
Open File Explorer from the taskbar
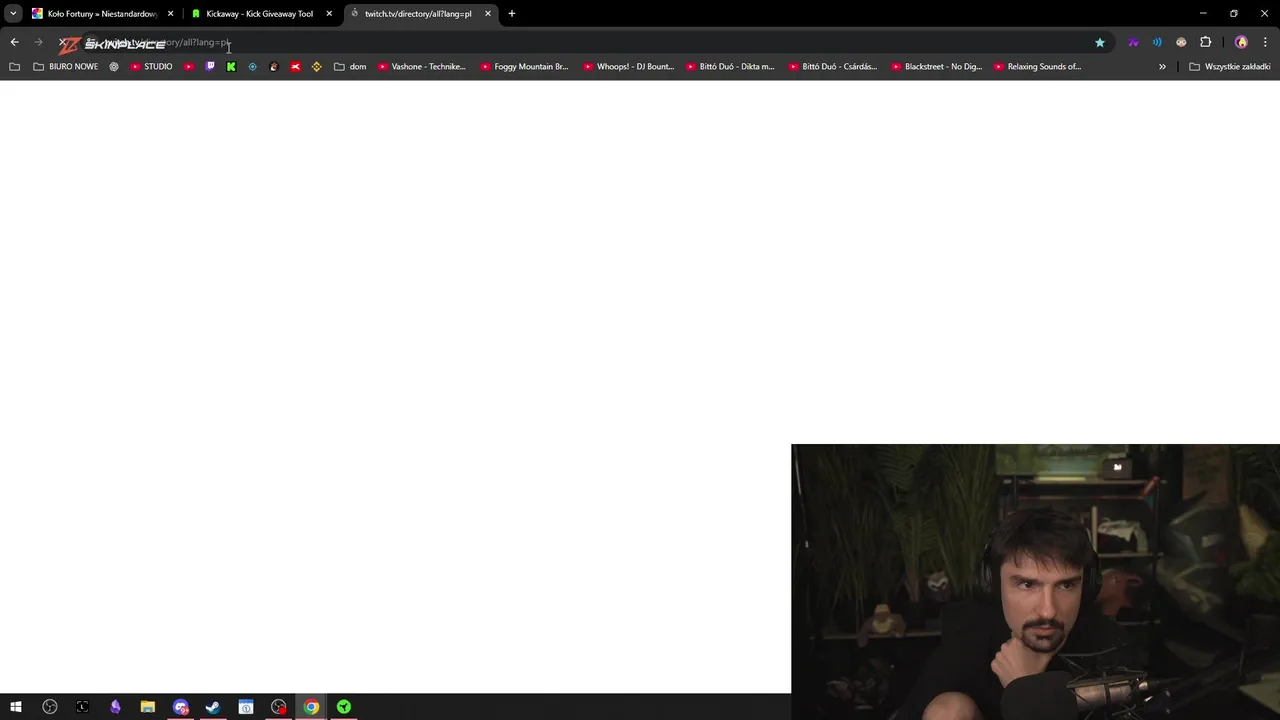148,707
